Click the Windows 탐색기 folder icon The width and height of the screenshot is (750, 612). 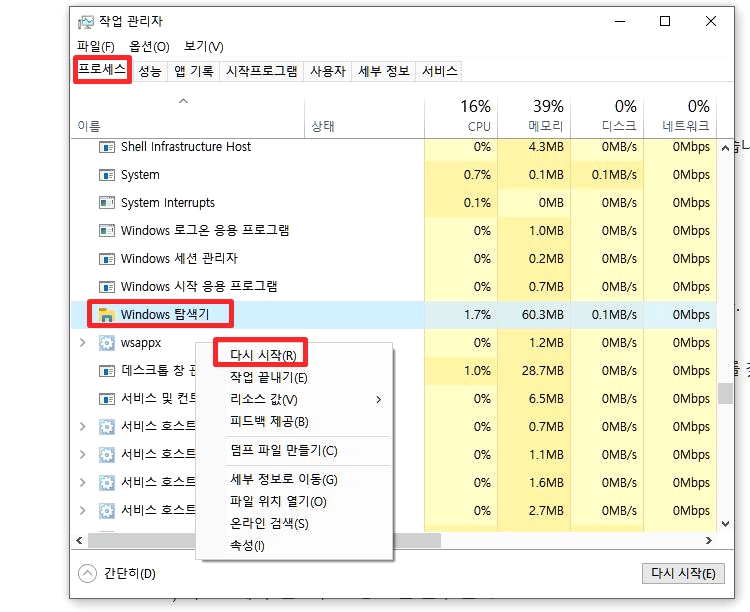106,315
